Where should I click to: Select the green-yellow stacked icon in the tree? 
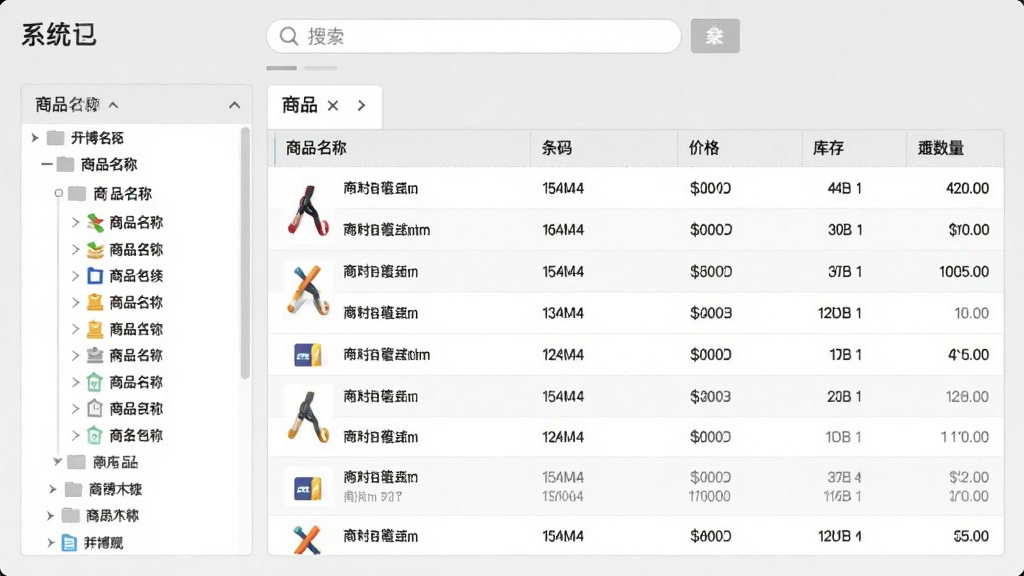click(95, 250)
